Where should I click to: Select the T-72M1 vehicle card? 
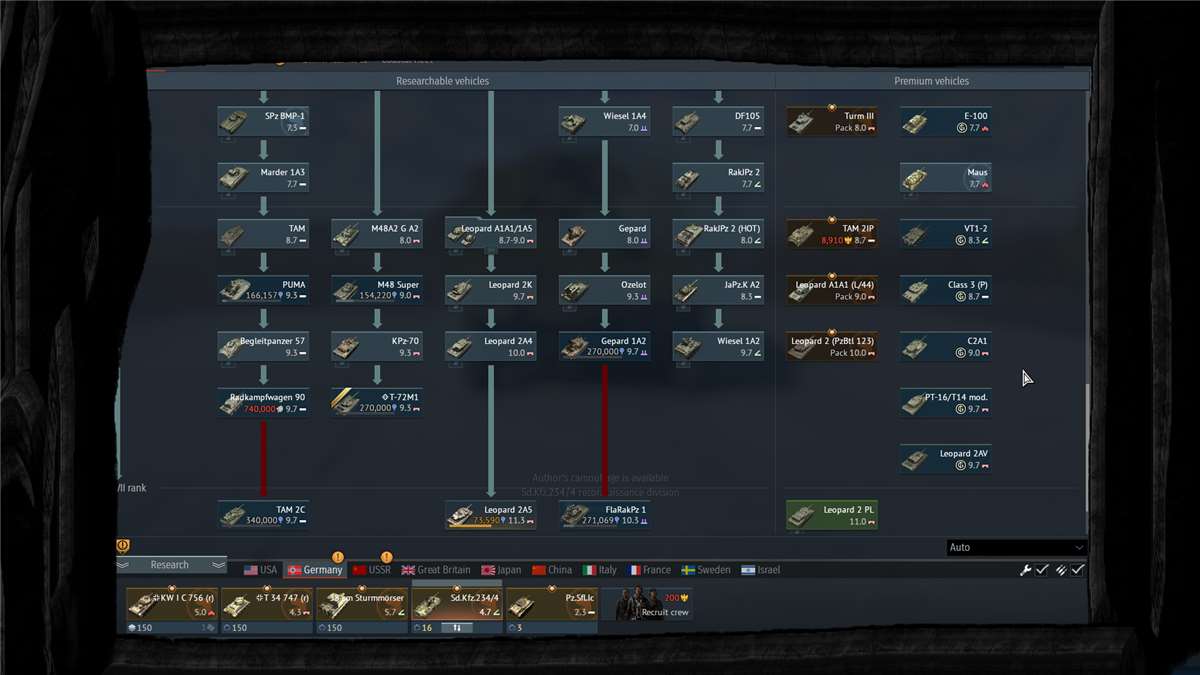tap(377, 403)
